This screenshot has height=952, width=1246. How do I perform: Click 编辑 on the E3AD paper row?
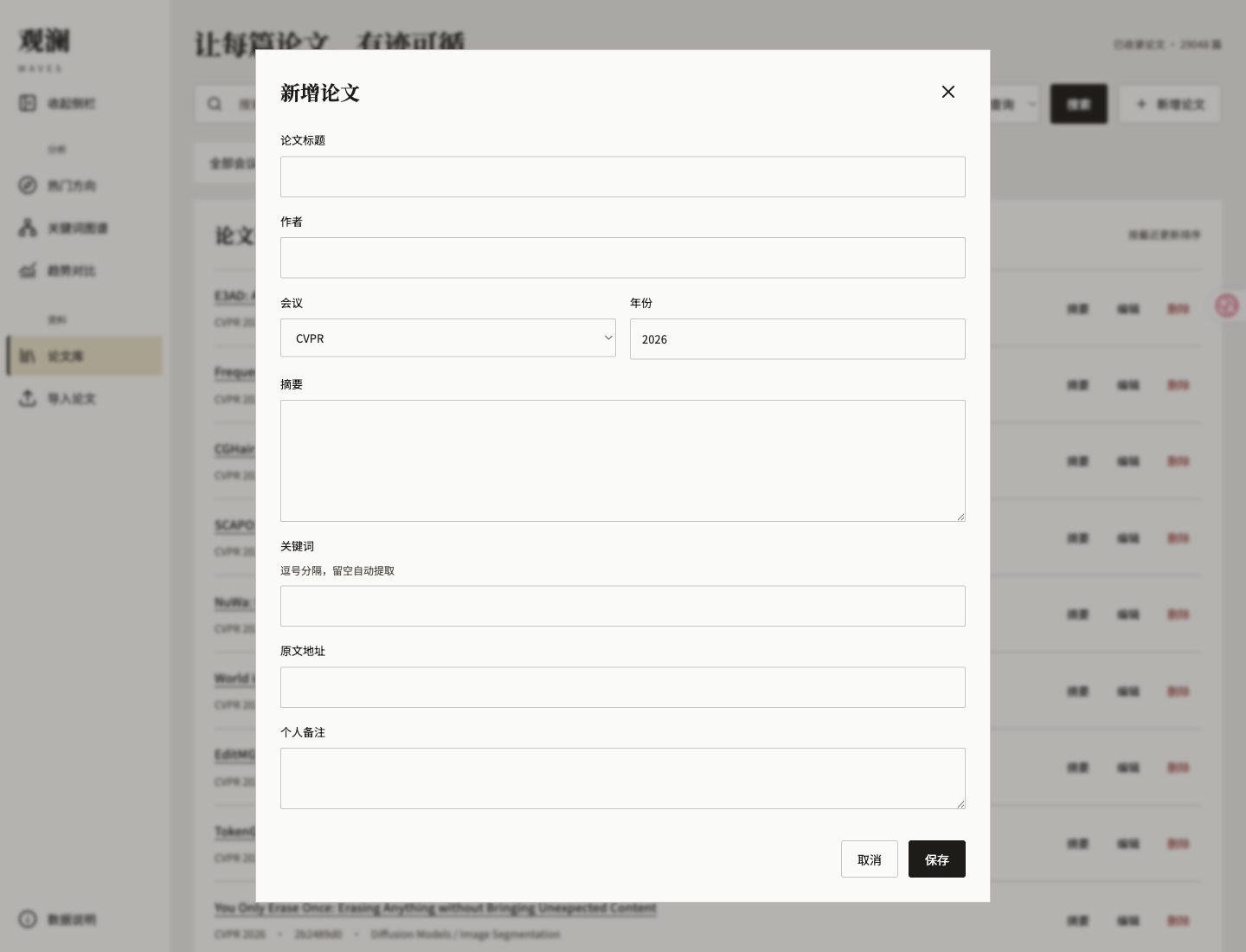[x=1128, y=309]
